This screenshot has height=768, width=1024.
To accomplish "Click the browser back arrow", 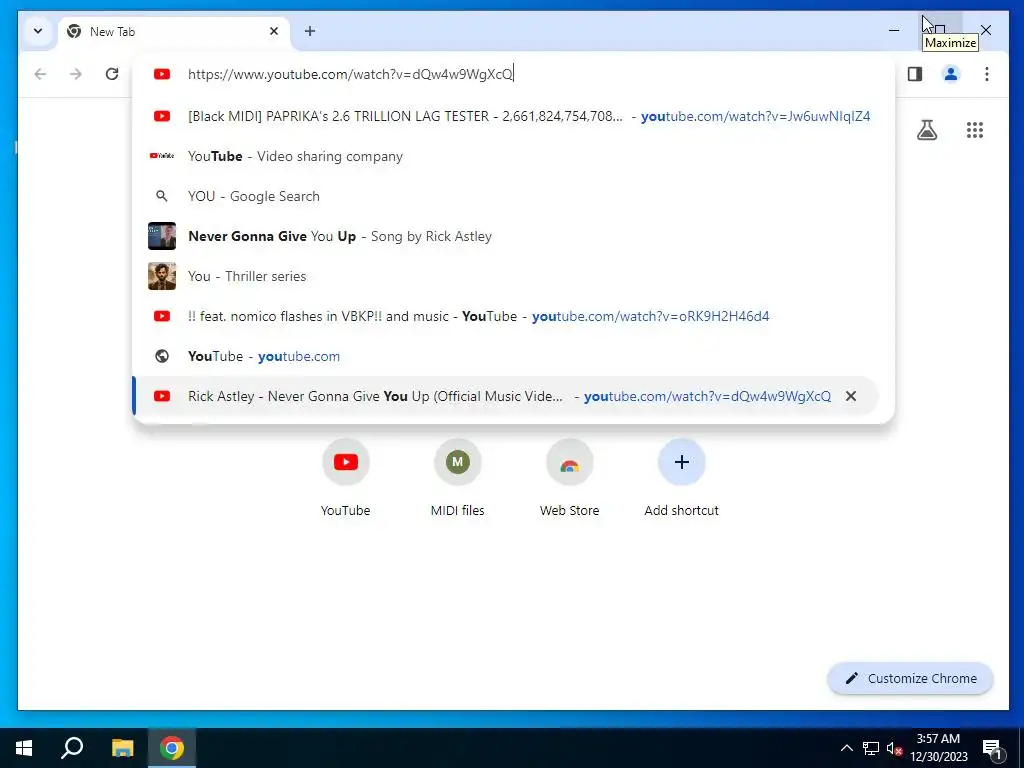I will click(40, 74).
